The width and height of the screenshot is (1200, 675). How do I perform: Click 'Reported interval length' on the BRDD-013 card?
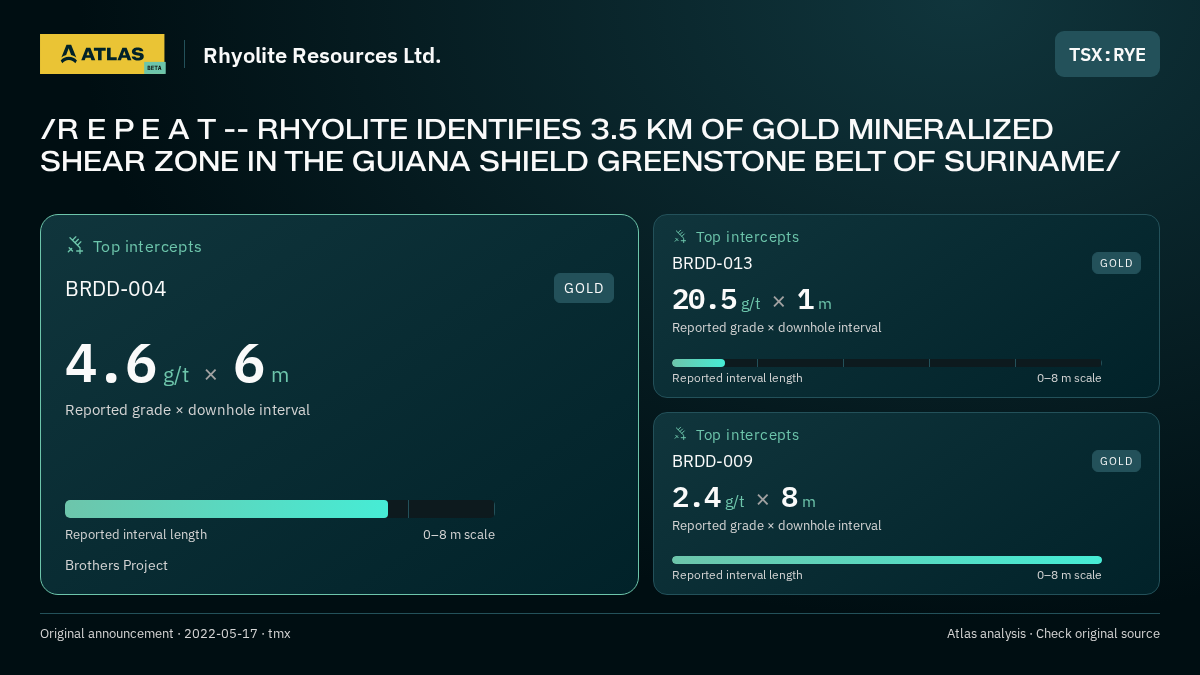click(737, 378)
